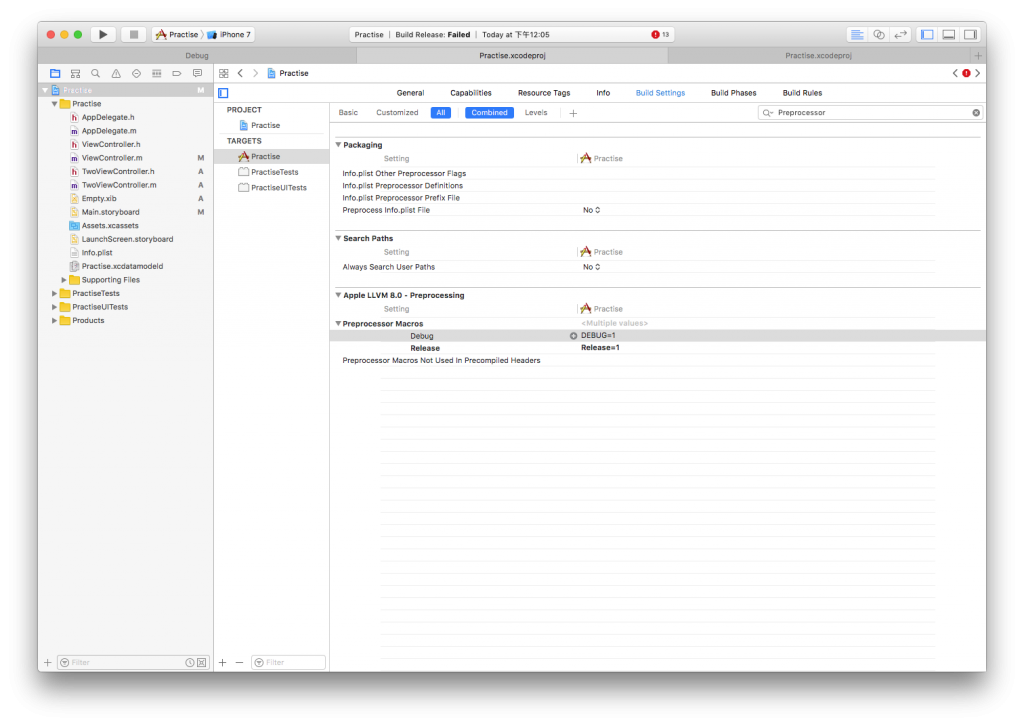
Task: Show the test navigator
Action: pos(136,74)
